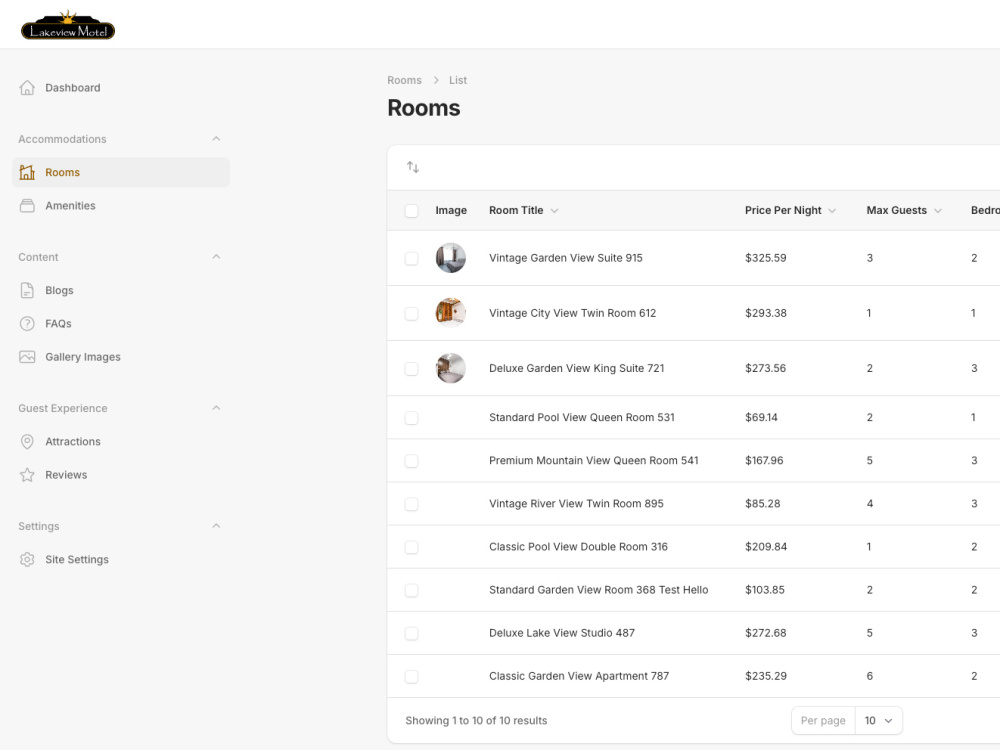Image resolution: width=1000 pixels, height=750 pixels.
Task: Check the Vintage River View Twin Room 895 row
Action: [x=411, y=504]
